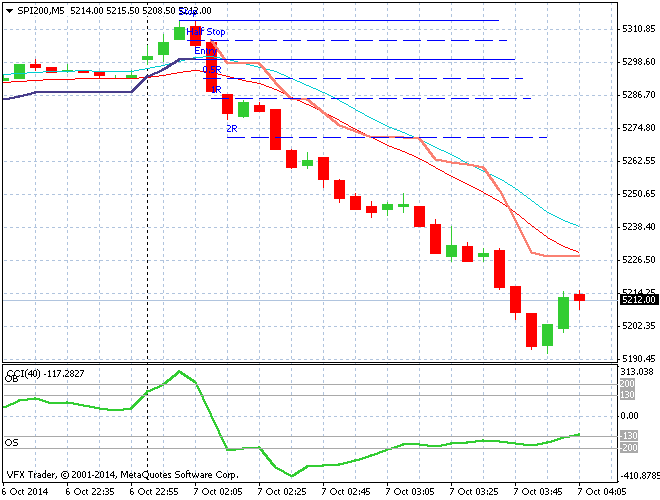Click the 130 level tag on CCI scale
Image resolution: width=660 pixels, height=500 pixels.
point(627,395)
